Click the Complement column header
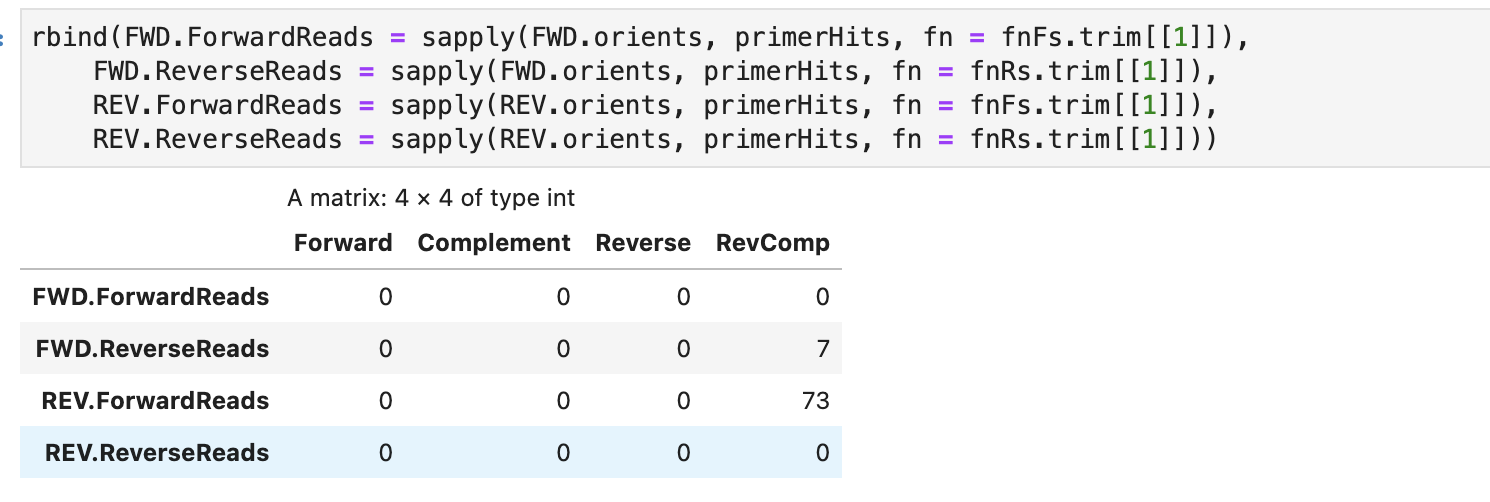The width and height of the screenshot is (1490, 502). [x=494, y=243]
